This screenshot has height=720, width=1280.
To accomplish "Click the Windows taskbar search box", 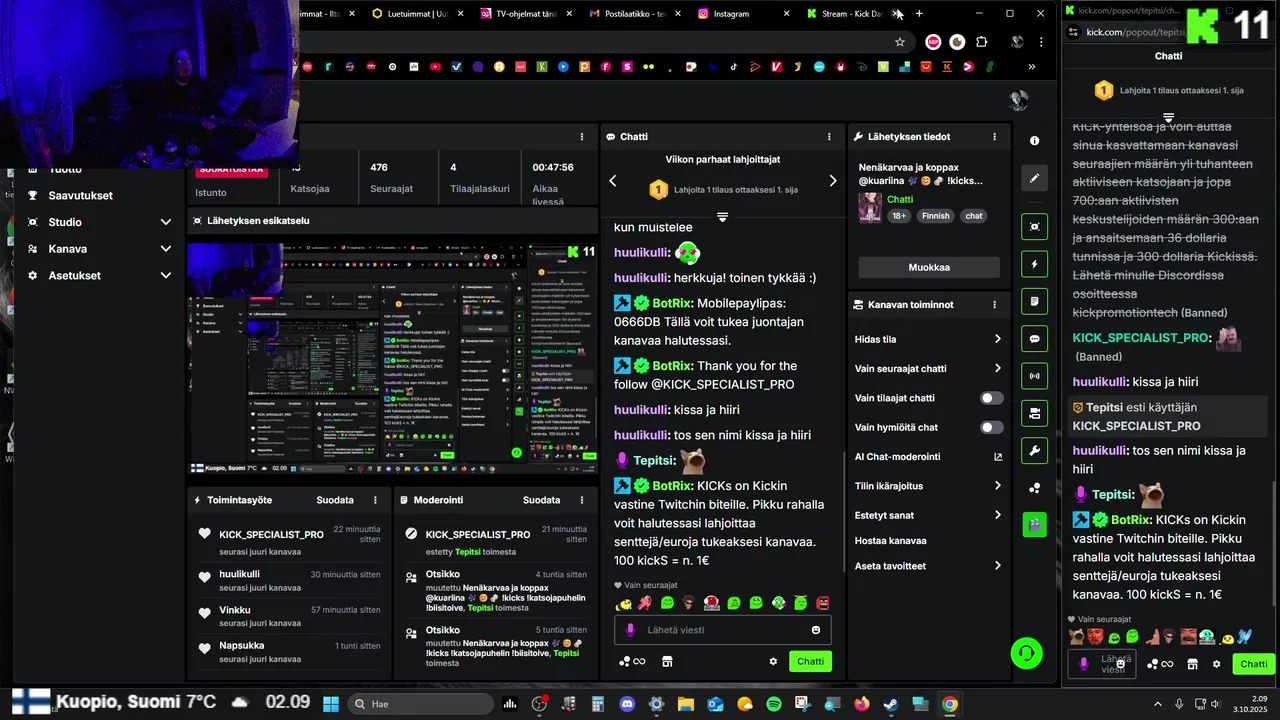I will [x=420, y=704].
